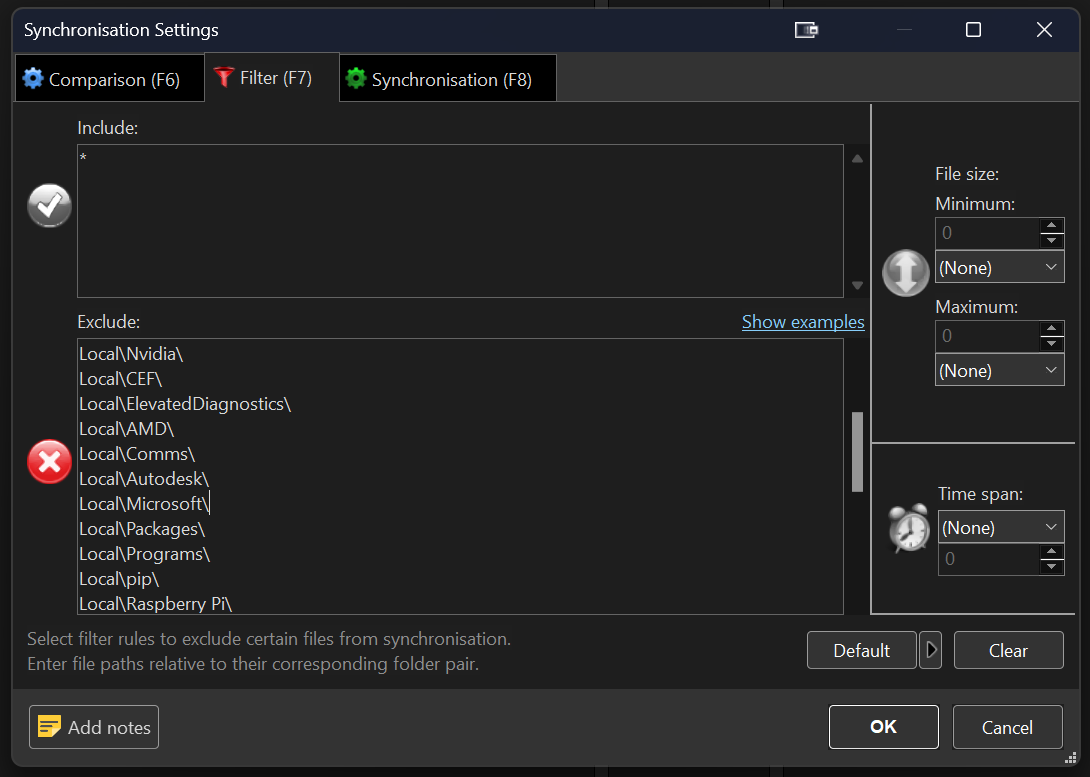
Task: Click the Minimum file size number field
Action: pyautogui.click(x=987, y=234)
